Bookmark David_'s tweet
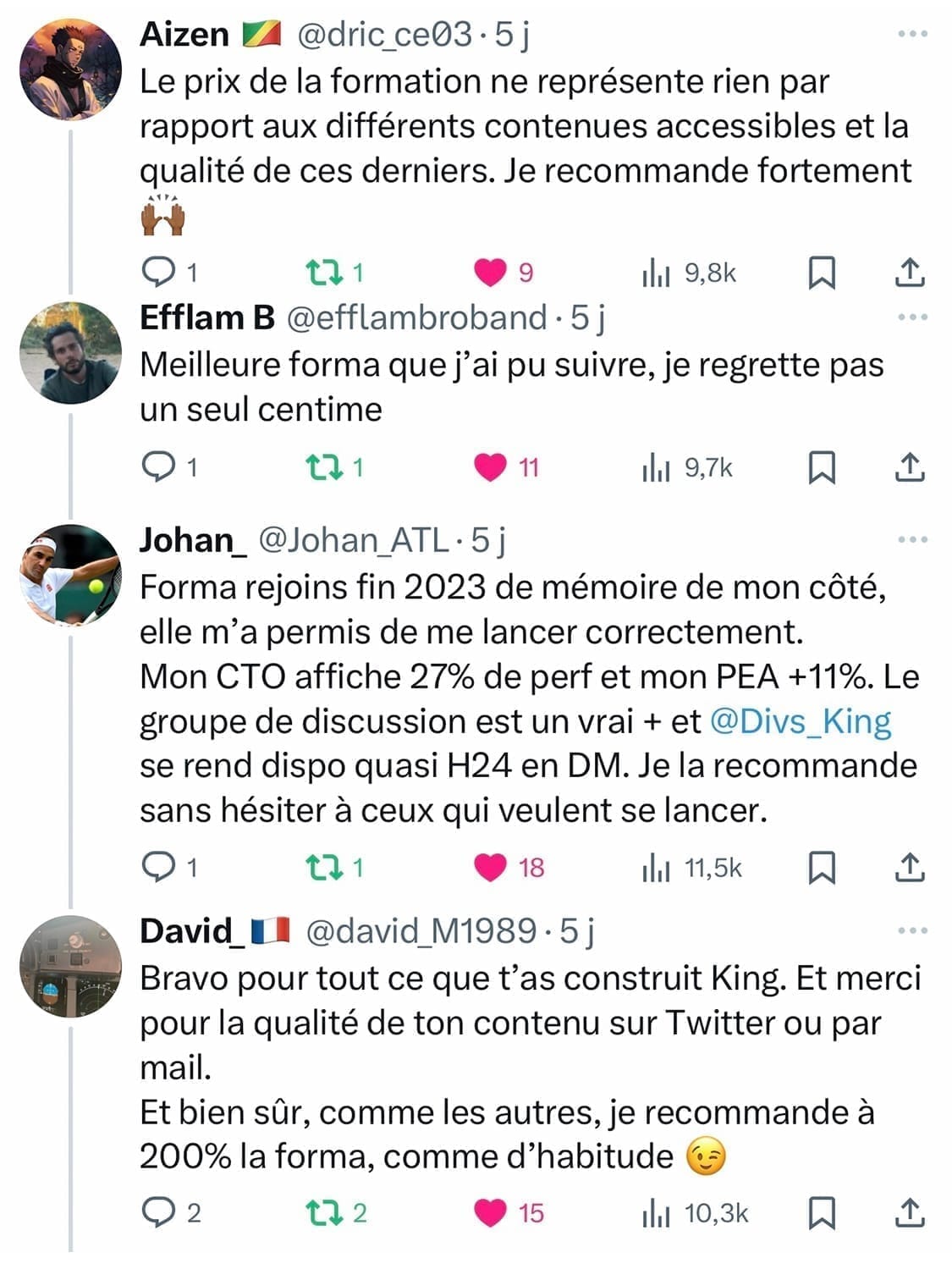952x1269 pixels. coord(822,1213)
